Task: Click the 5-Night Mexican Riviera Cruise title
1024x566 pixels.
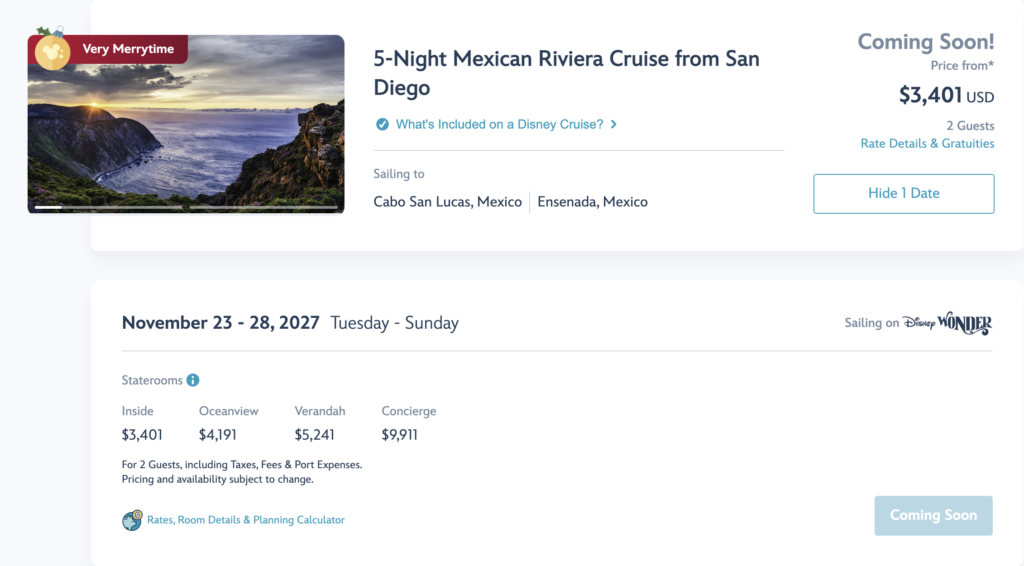Action: [566, 72]
